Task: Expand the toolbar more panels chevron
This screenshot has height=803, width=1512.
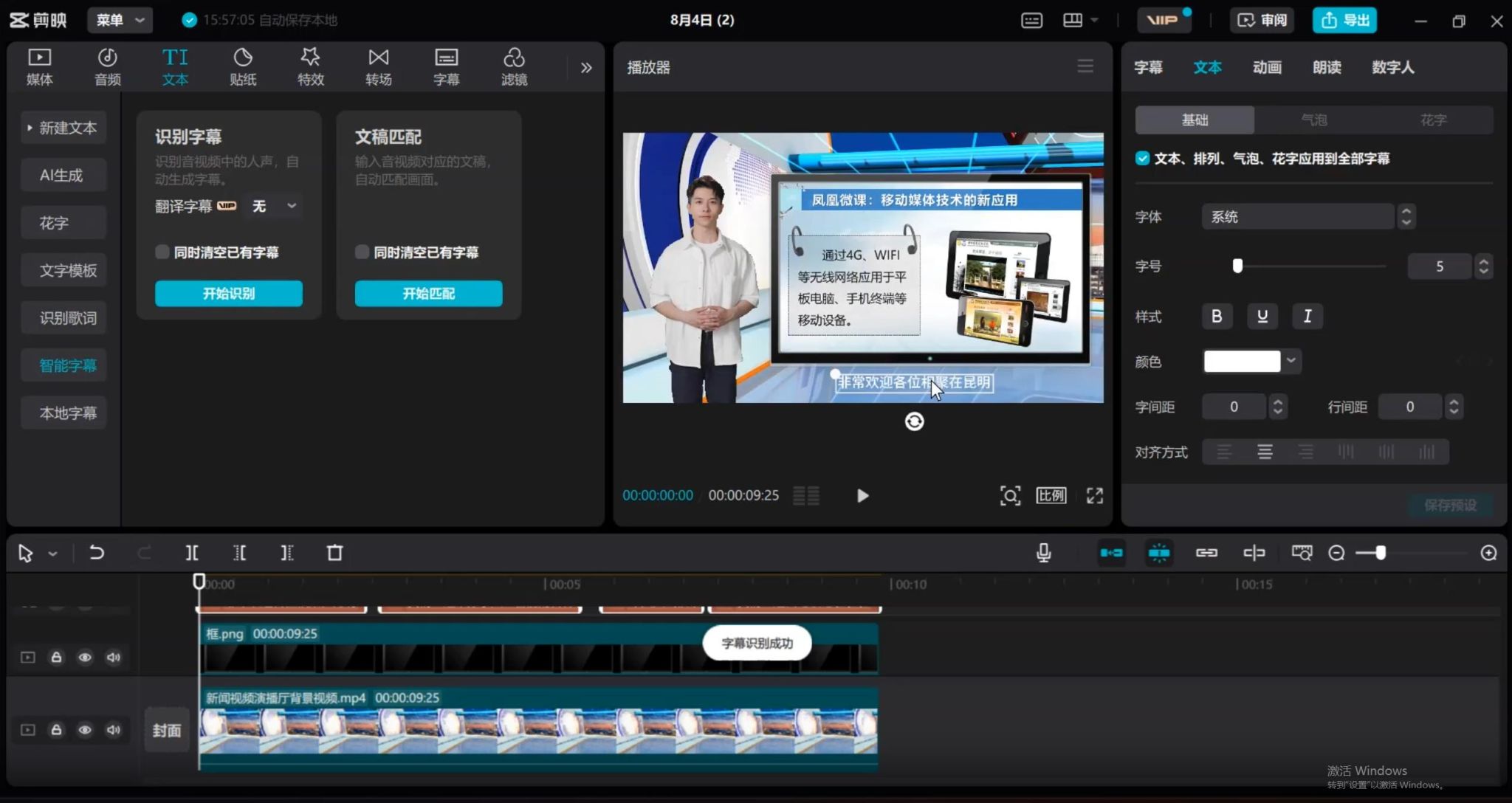Action: 586,68
